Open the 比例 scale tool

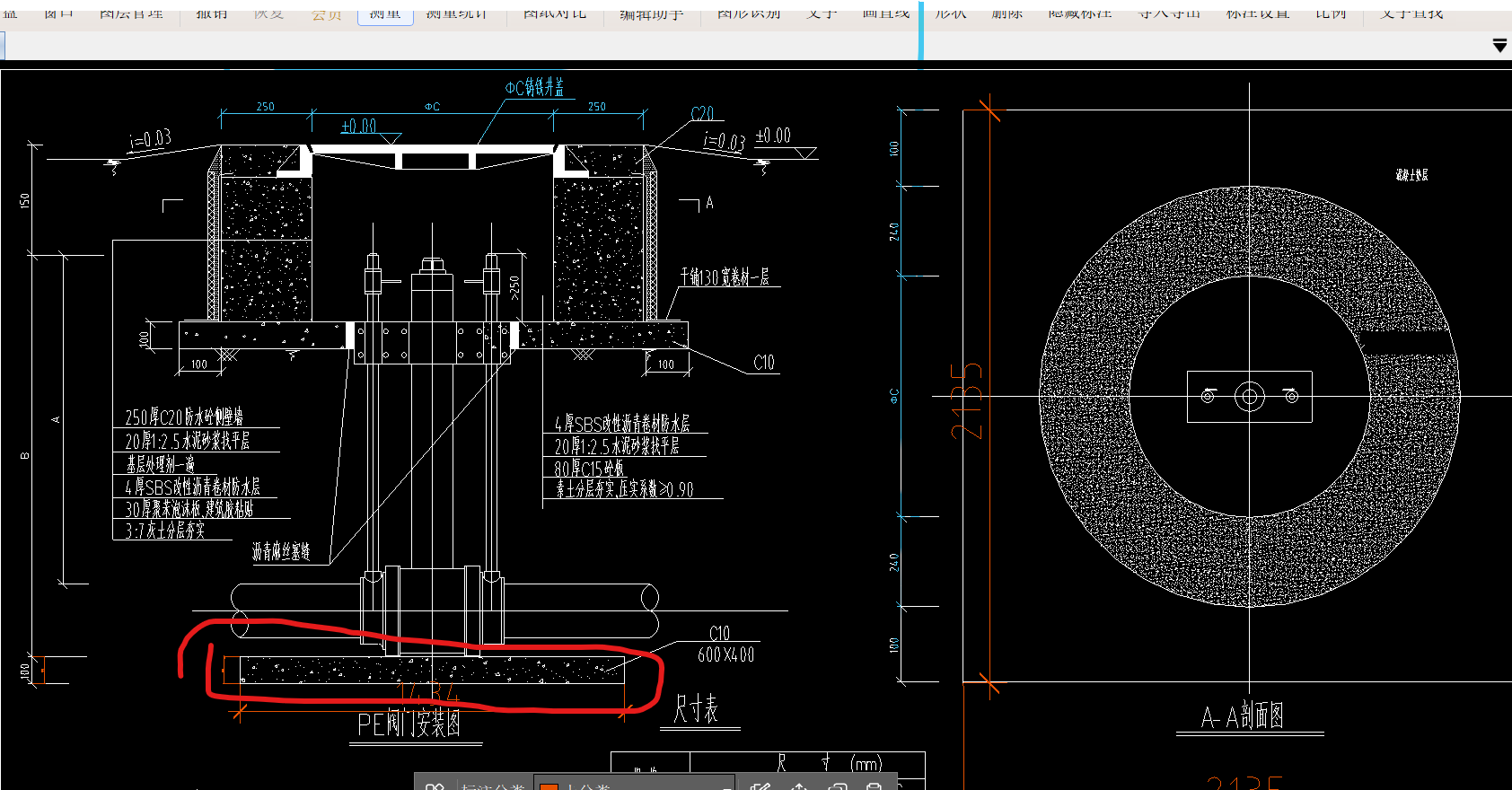1331,13
